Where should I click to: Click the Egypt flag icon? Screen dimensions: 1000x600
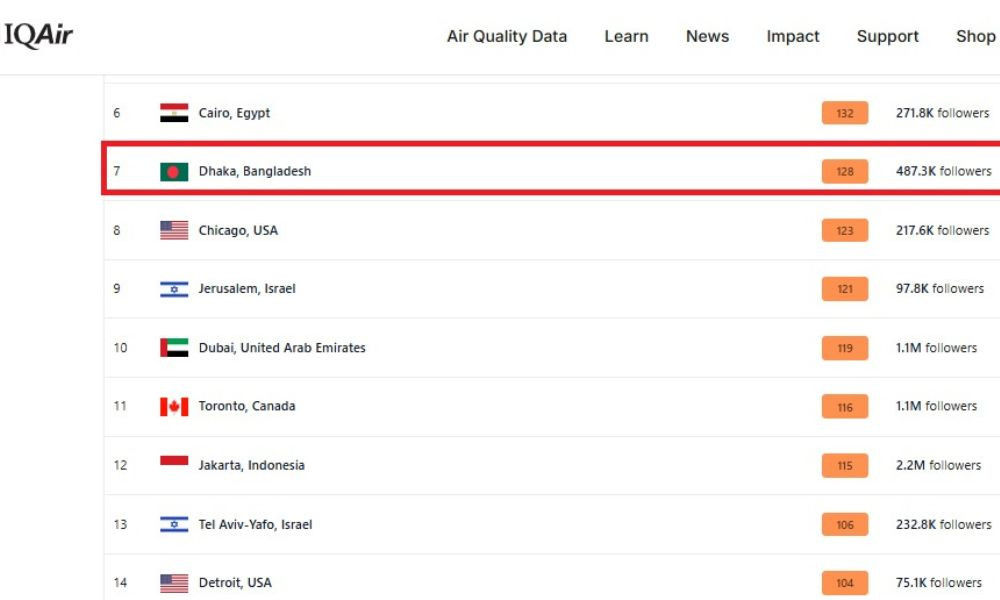click(x=174, y=113)
